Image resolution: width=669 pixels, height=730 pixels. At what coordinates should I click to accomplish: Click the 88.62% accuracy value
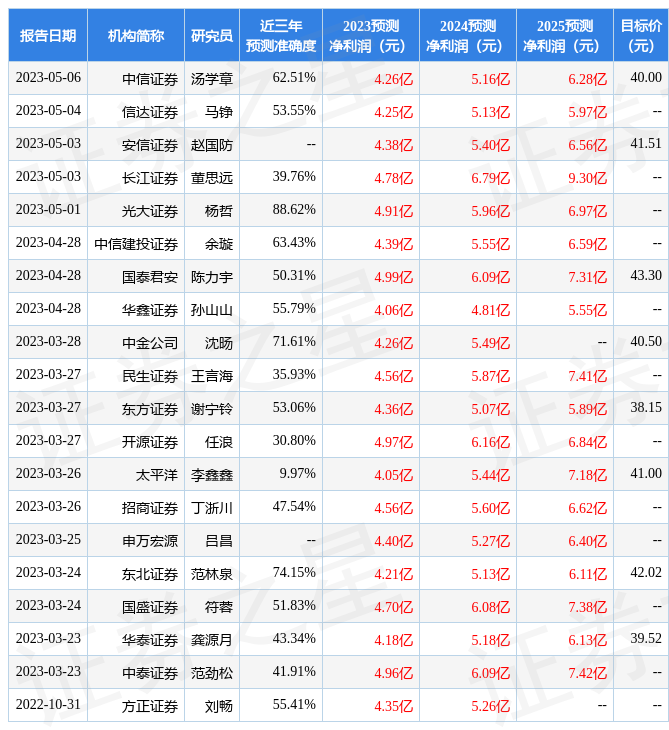(x=294, y=210)
